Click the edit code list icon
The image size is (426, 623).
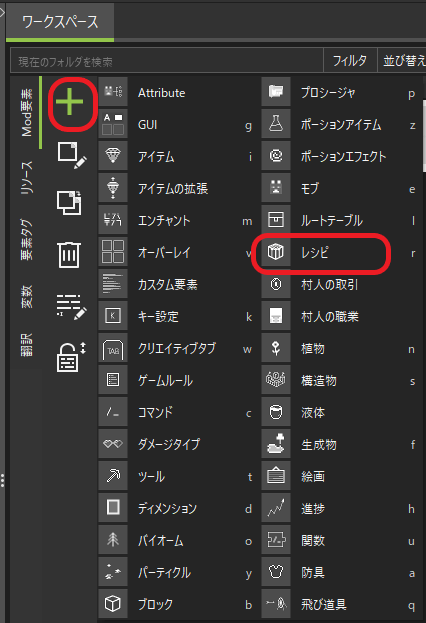(71, 307)
